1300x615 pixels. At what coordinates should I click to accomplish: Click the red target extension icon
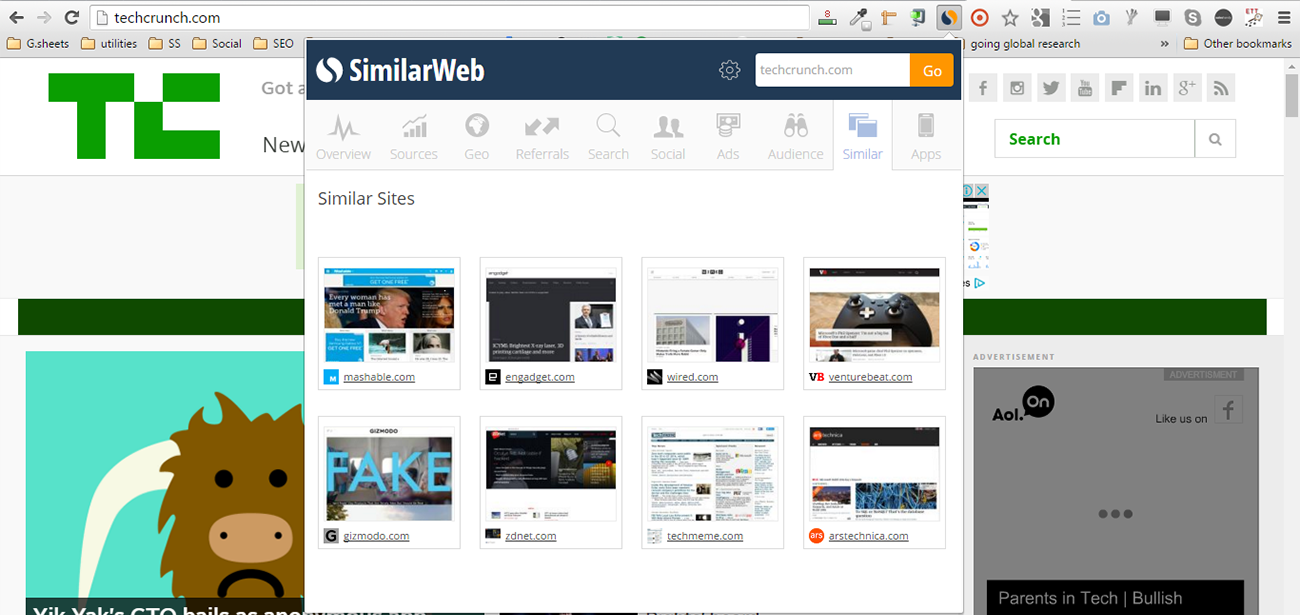coord(980,17)
